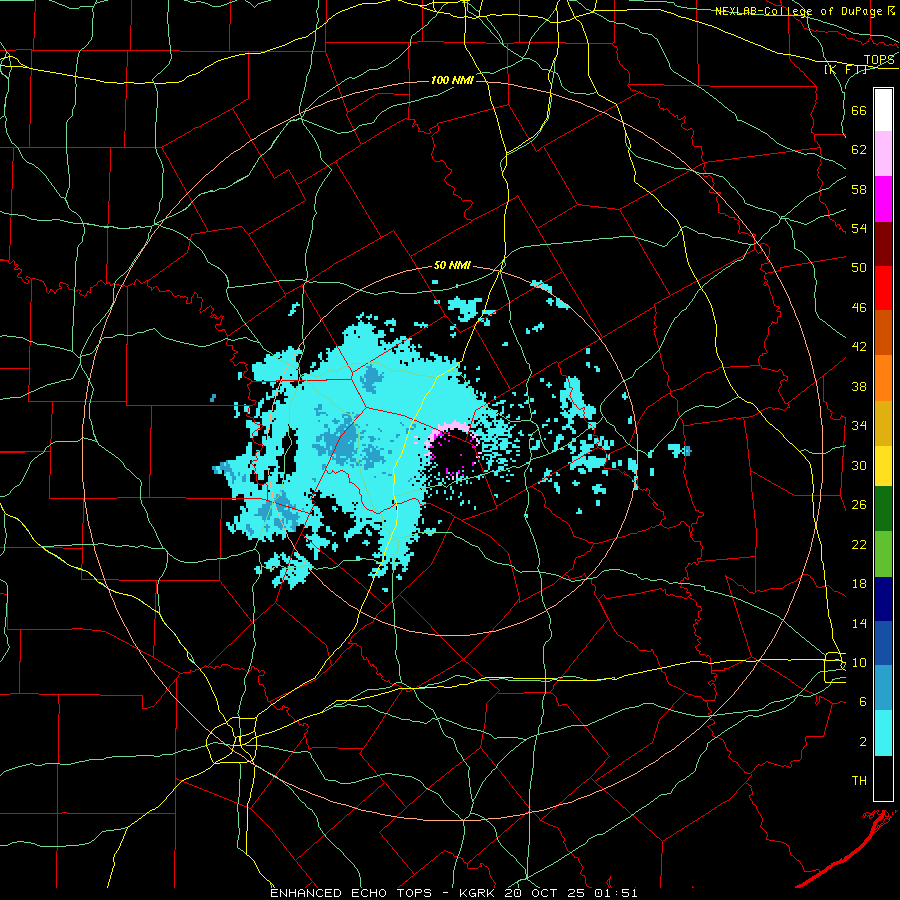
Task: Select the white swatch in the legend
Action: click(x=883, y=110)
